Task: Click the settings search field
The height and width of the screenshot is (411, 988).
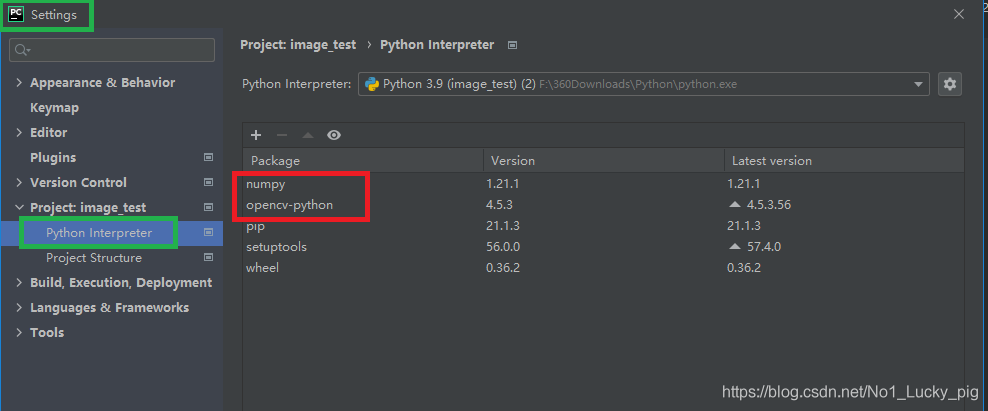Action: (112, 50)
